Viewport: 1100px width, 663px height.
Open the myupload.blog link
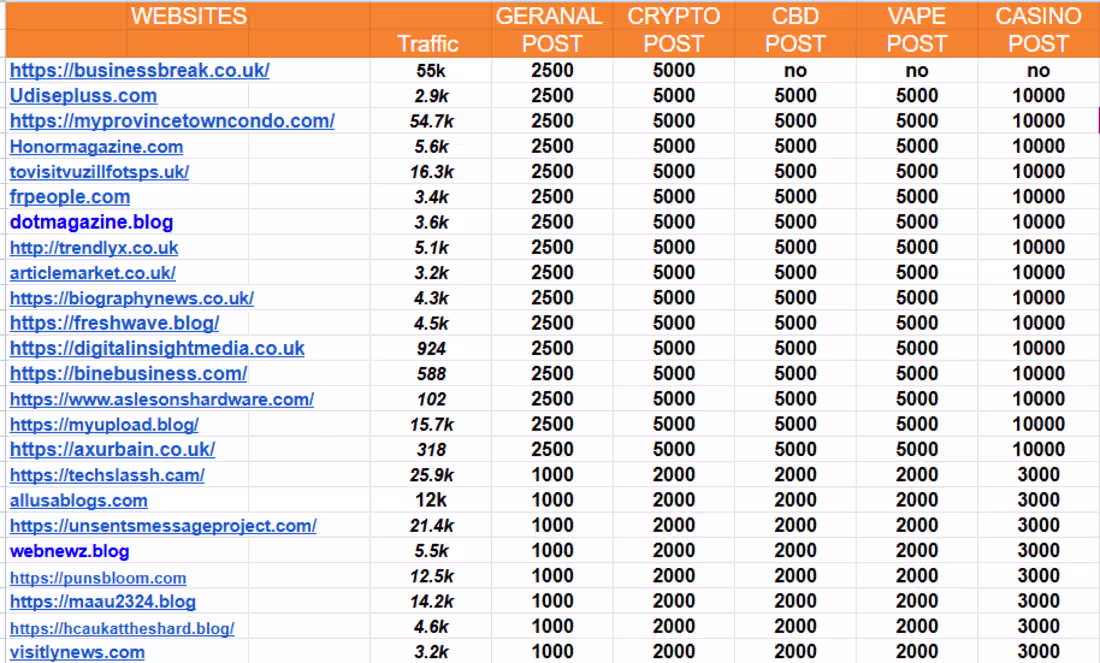click(x=104, y=424)
